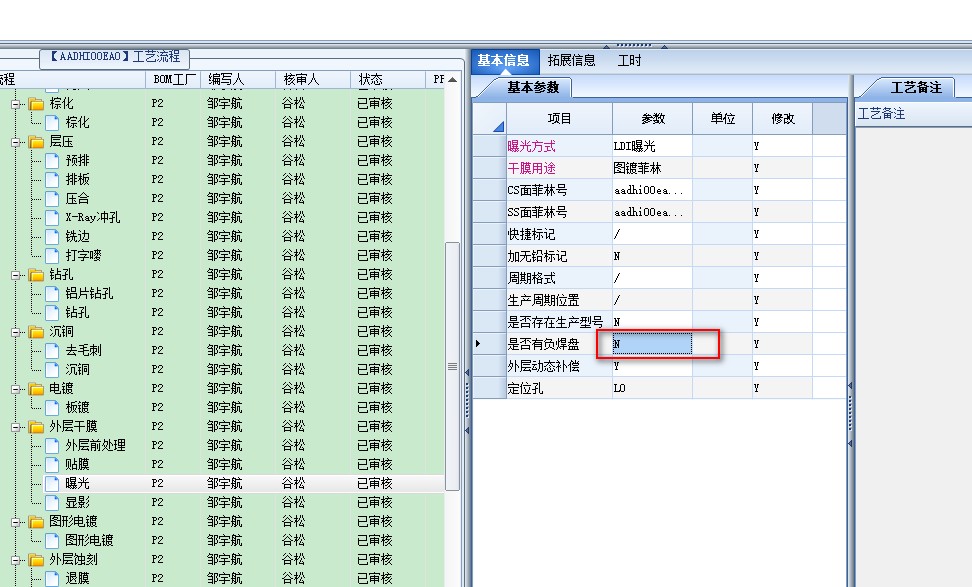
Task: Click the 压合 document icon
Action: 53,198
